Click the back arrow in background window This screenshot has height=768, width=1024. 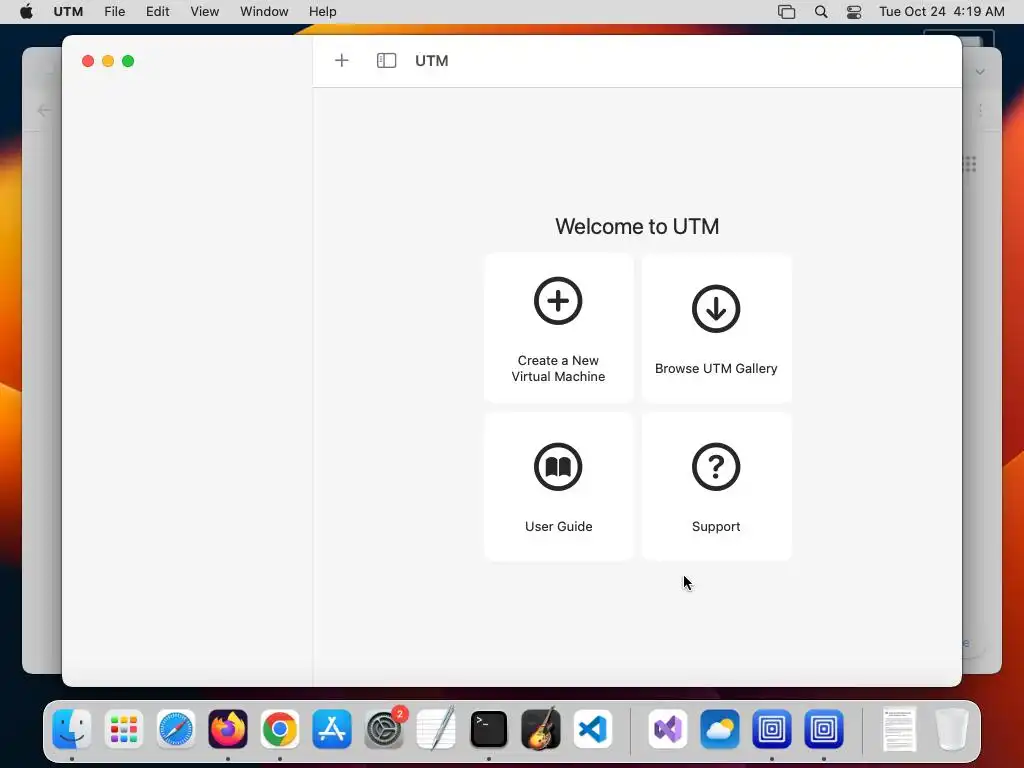coord(44,110)
